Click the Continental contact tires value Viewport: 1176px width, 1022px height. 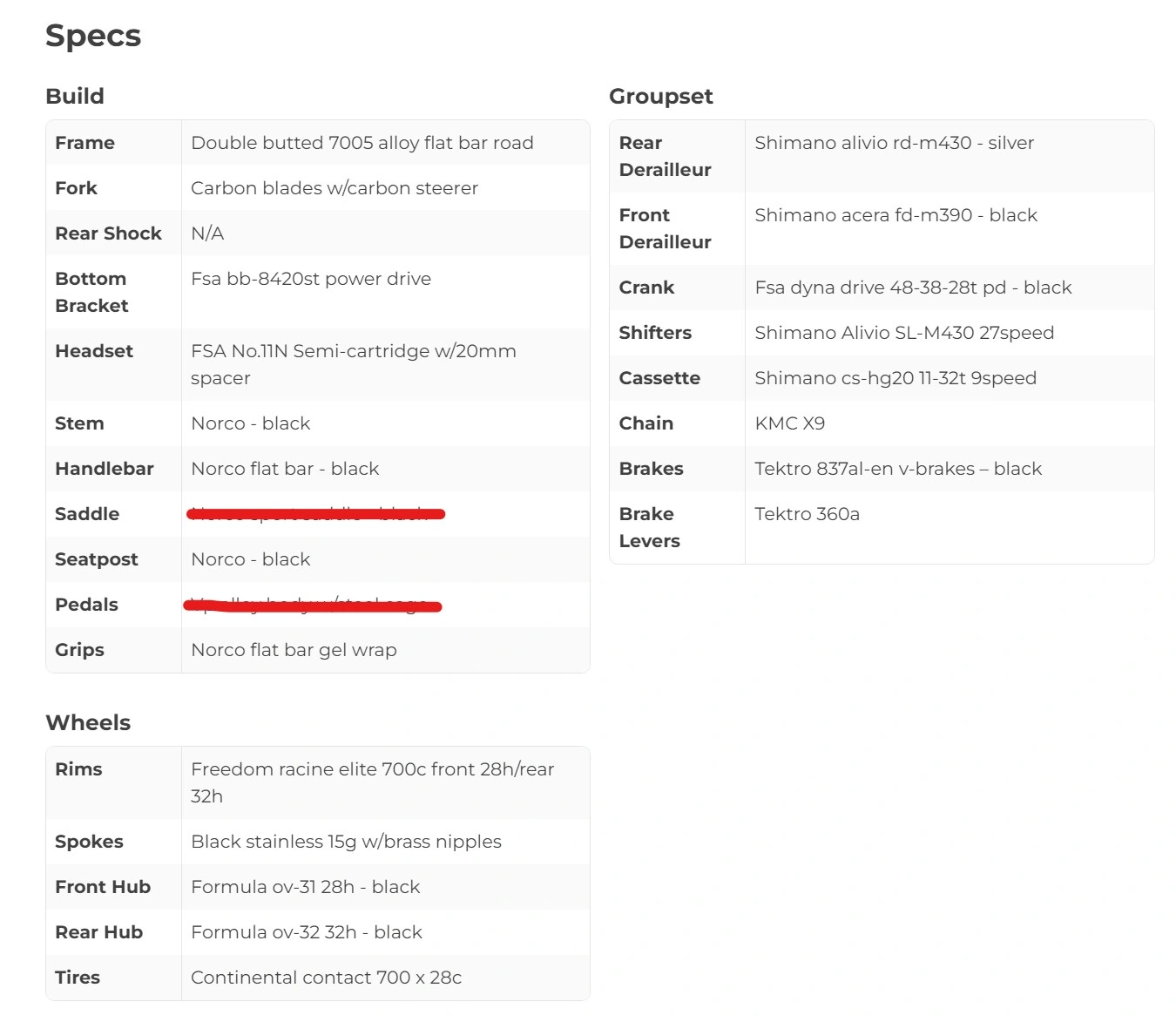coord(326,978)
